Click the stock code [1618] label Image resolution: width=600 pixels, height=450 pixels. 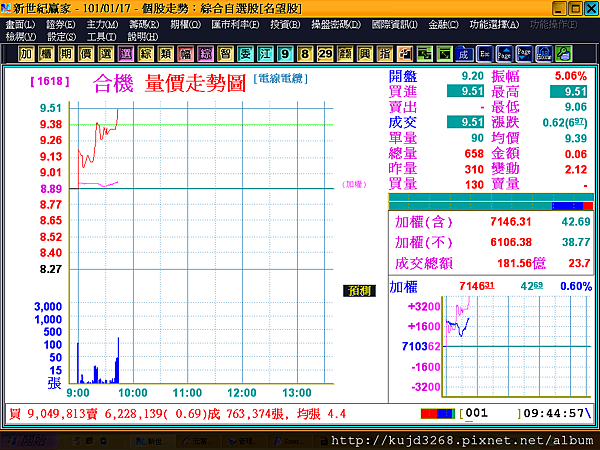[x=50, y=81]
